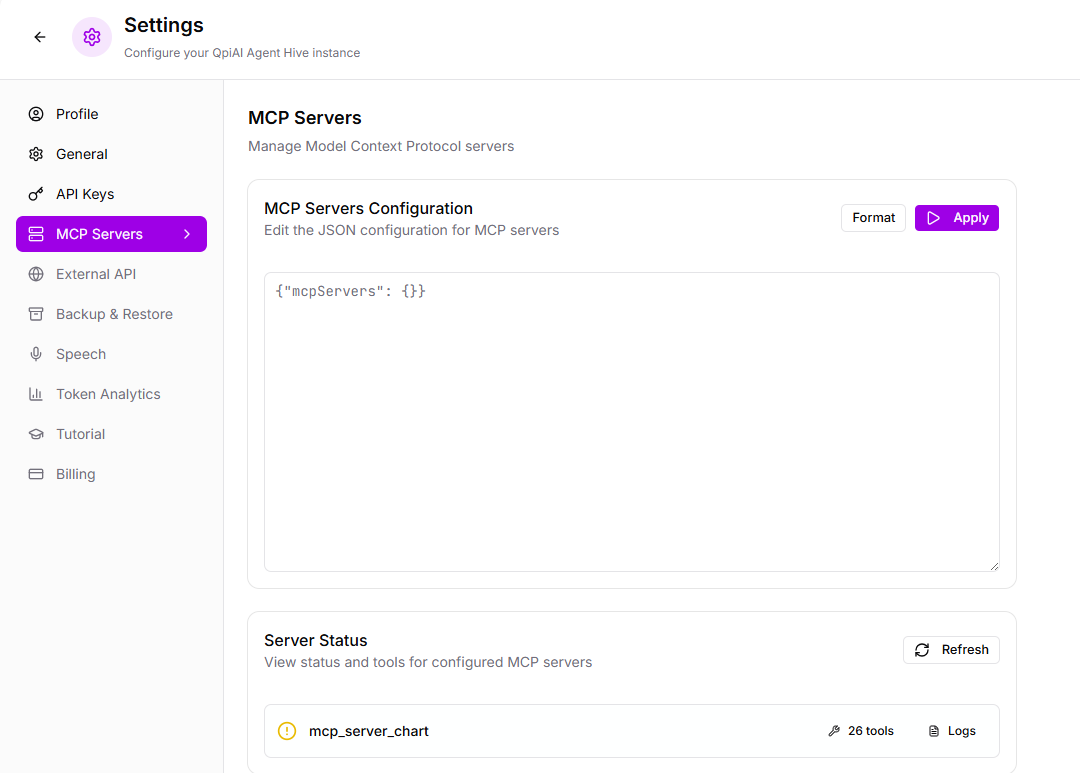Viewport: 1080px width, 773px height.
Task: Click the back arrow icon
Action: 40,37
